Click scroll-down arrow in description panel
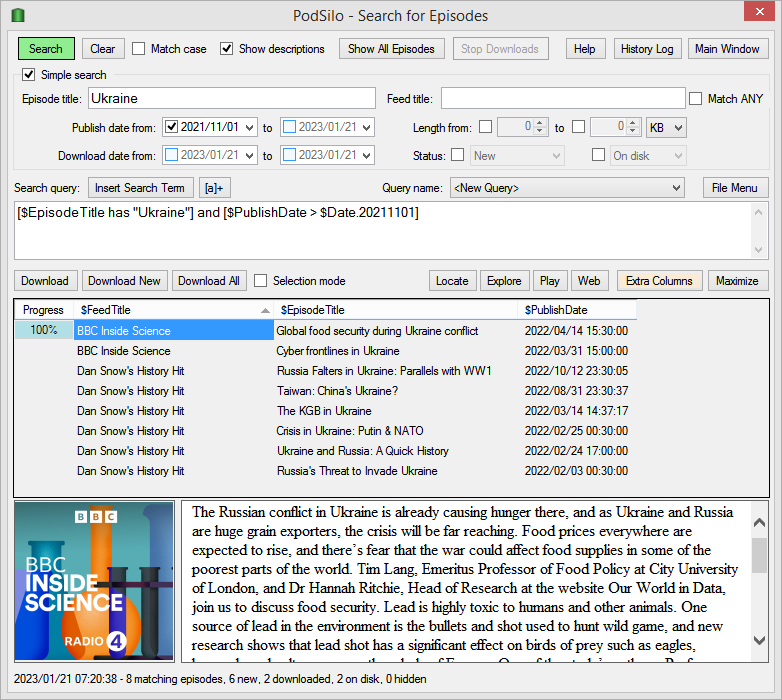 tap(759, 640)
